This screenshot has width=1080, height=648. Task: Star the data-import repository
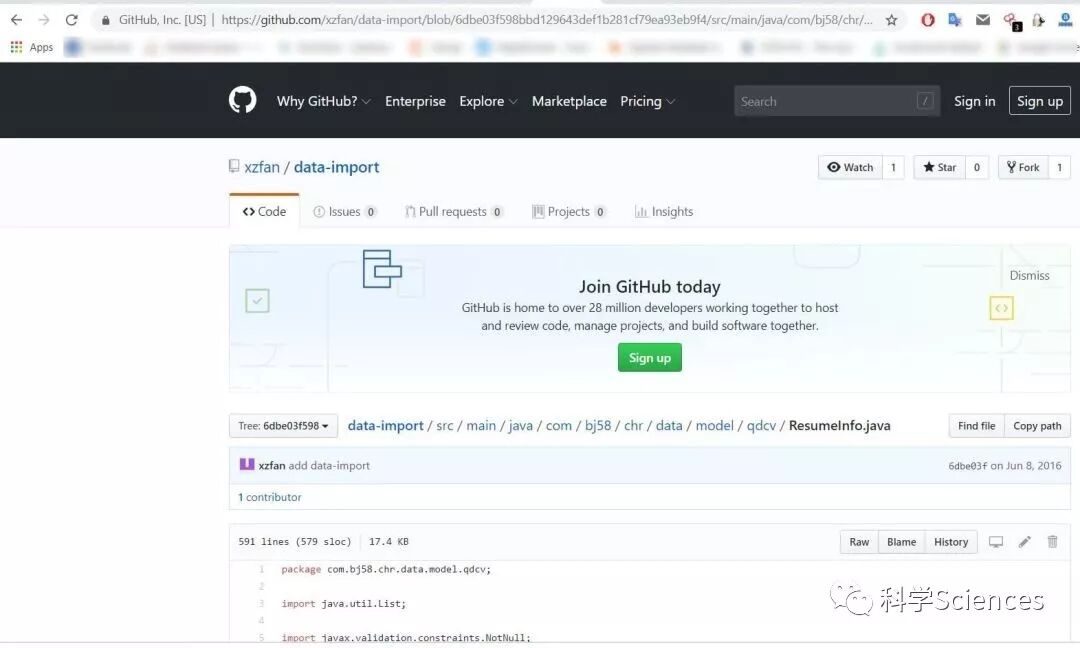[x=939, y=167]
